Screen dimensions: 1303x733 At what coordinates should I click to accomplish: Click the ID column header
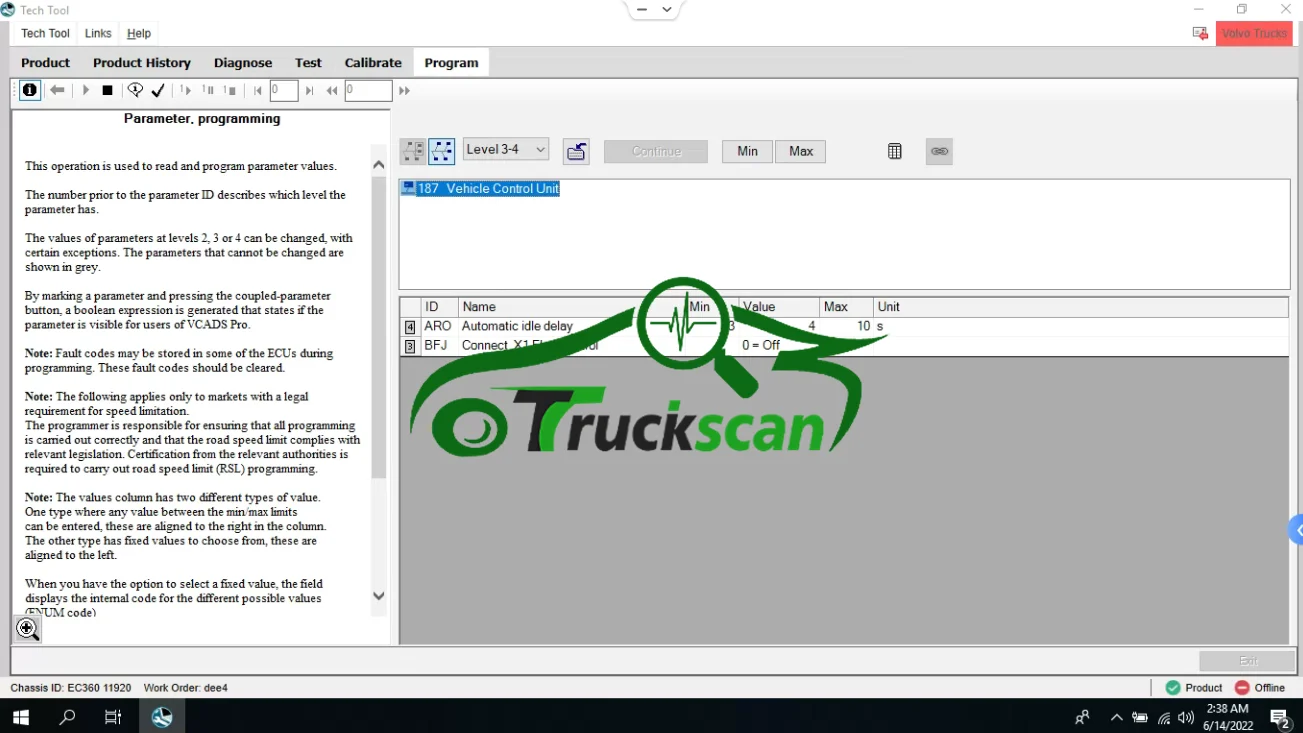point(439,307)
